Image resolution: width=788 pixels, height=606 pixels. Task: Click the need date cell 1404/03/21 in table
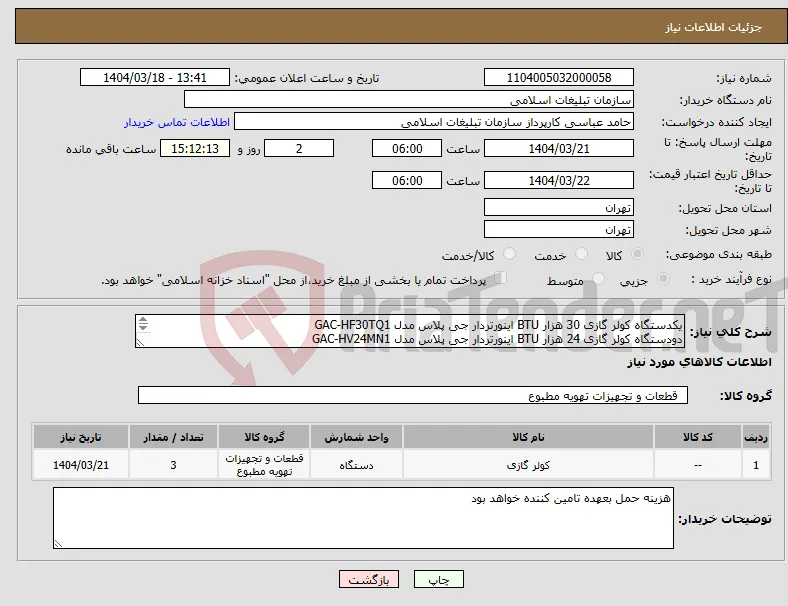click(81, 465)
